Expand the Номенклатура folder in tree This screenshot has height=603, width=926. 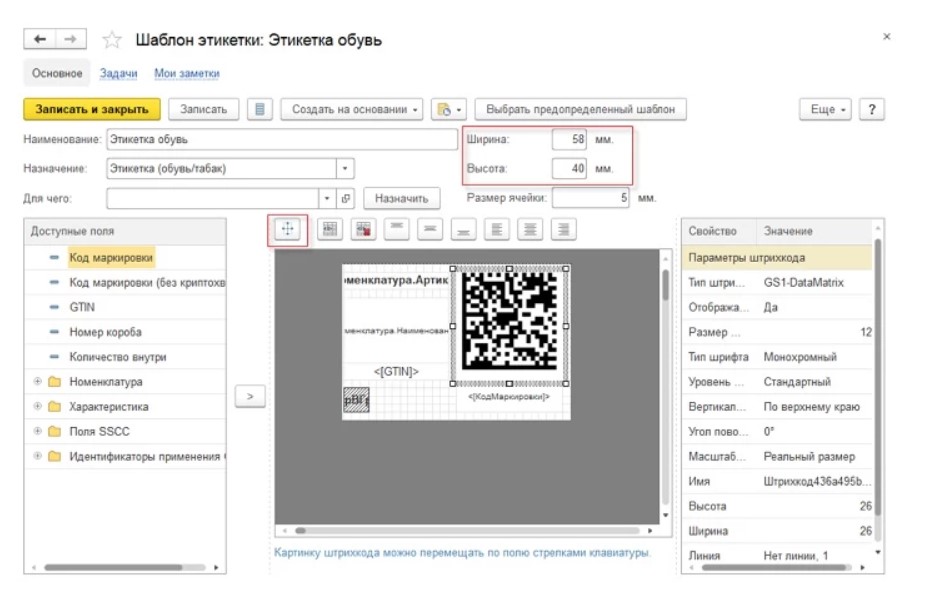point(39,381)
